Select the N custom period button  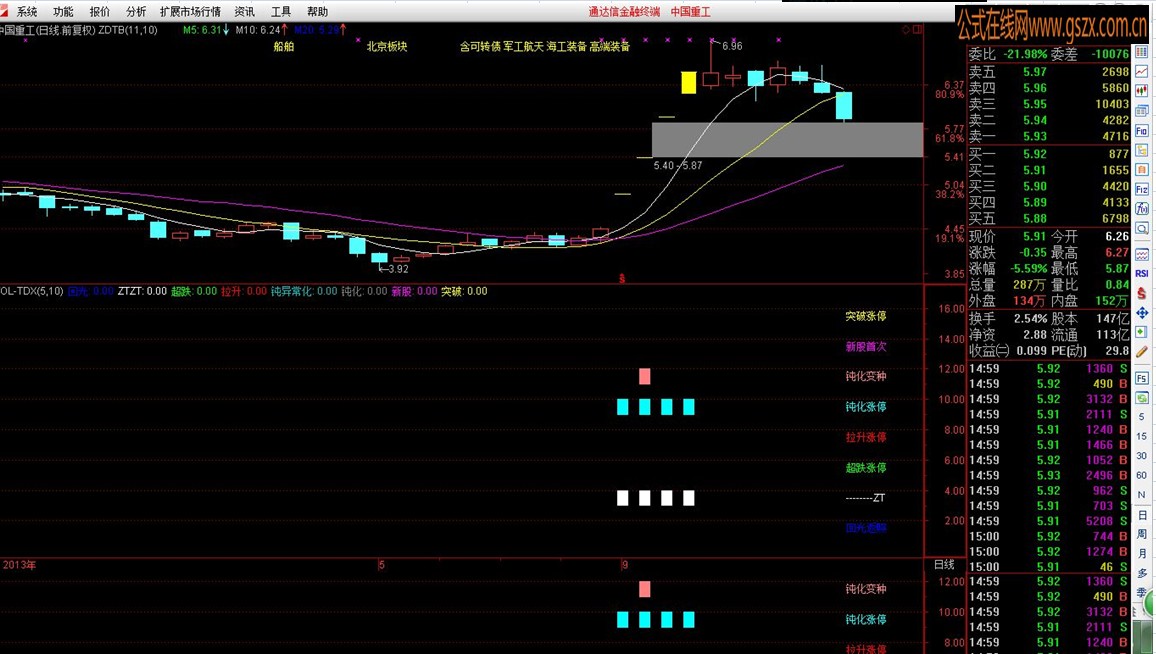coord(1141,495)
